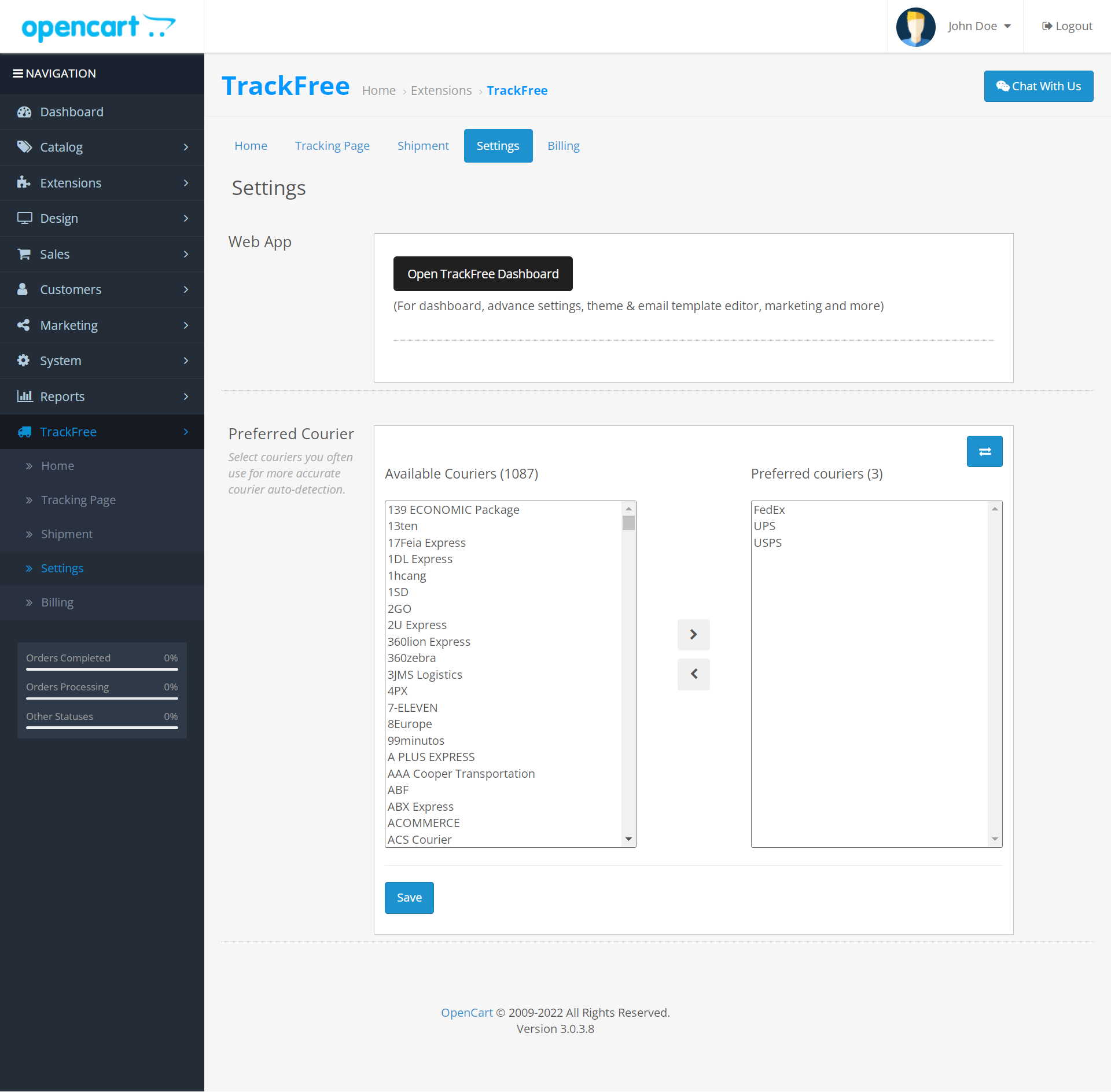Screen dimensions: 1111x1092
Task: Click Open TrackFree Dashboard button
Action: coord(483,274)
